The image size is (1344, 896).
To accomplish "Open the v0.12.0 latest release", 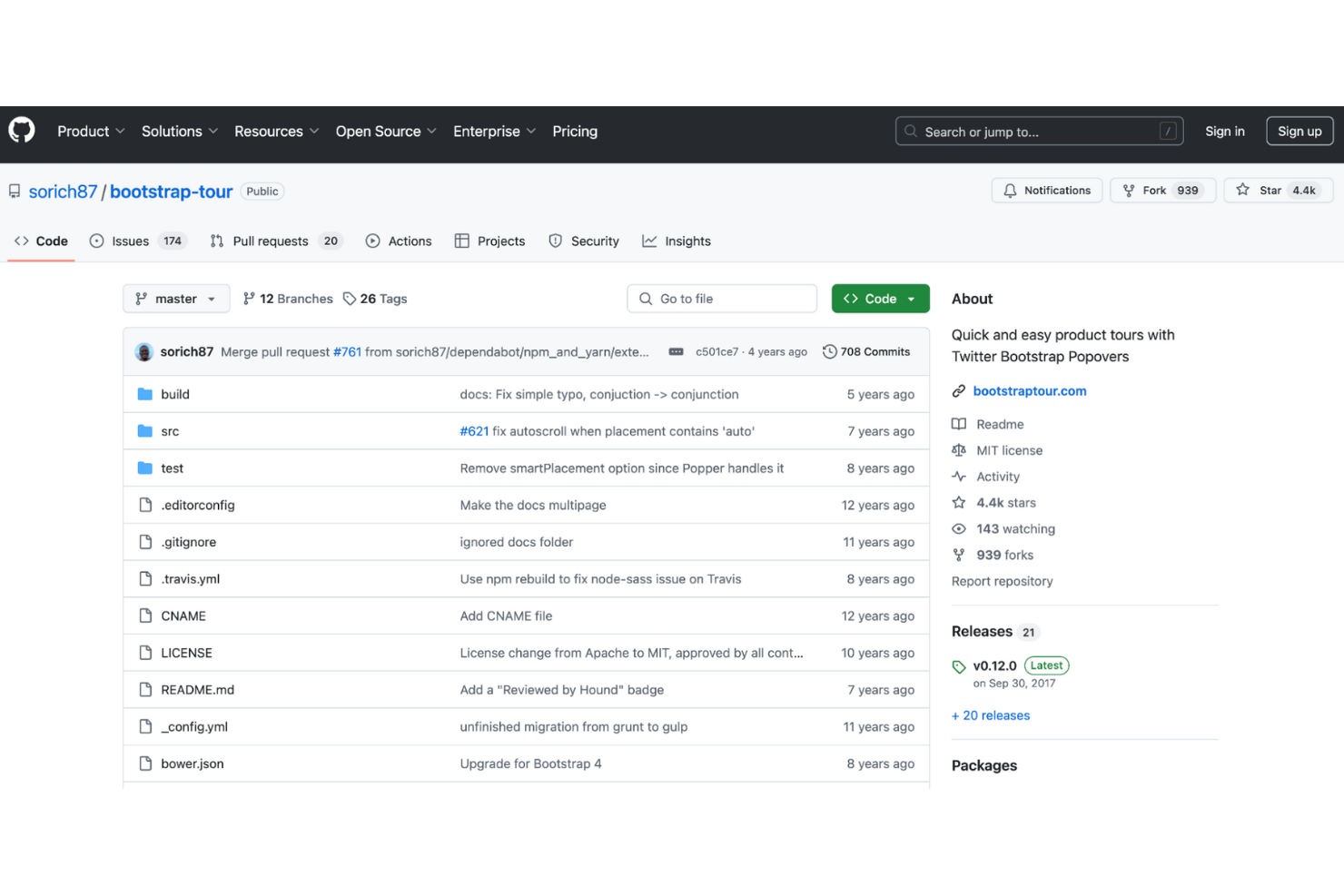I will [994, 666].
